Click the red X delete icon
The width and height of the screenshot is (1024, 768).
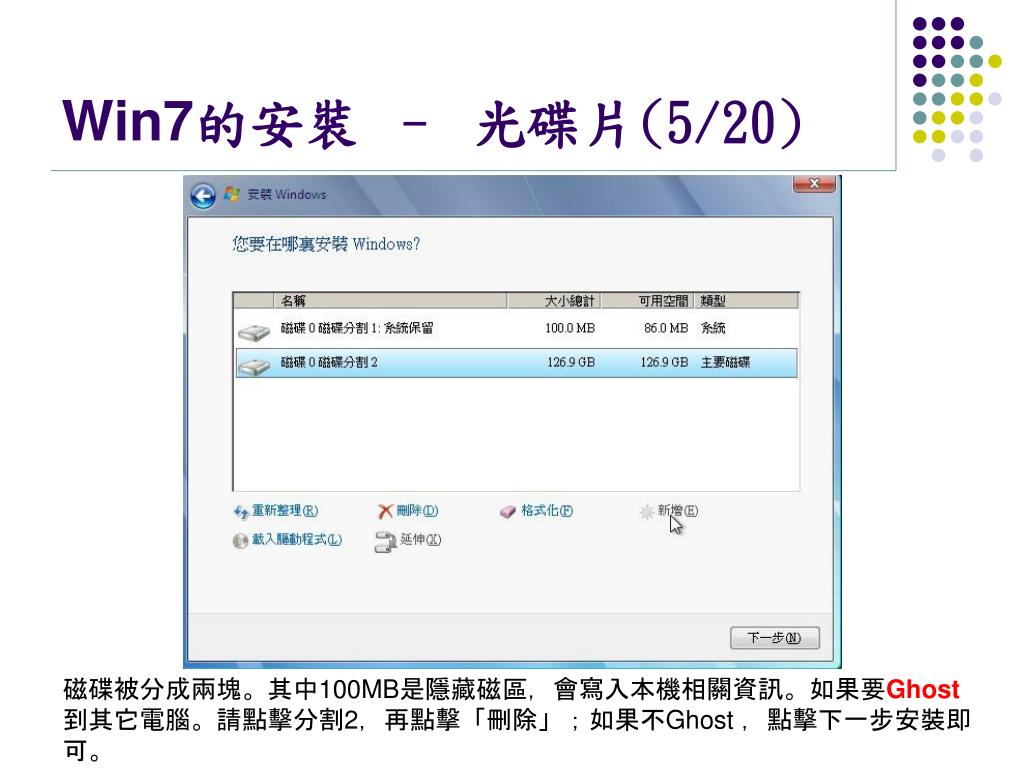coord(386,511)
